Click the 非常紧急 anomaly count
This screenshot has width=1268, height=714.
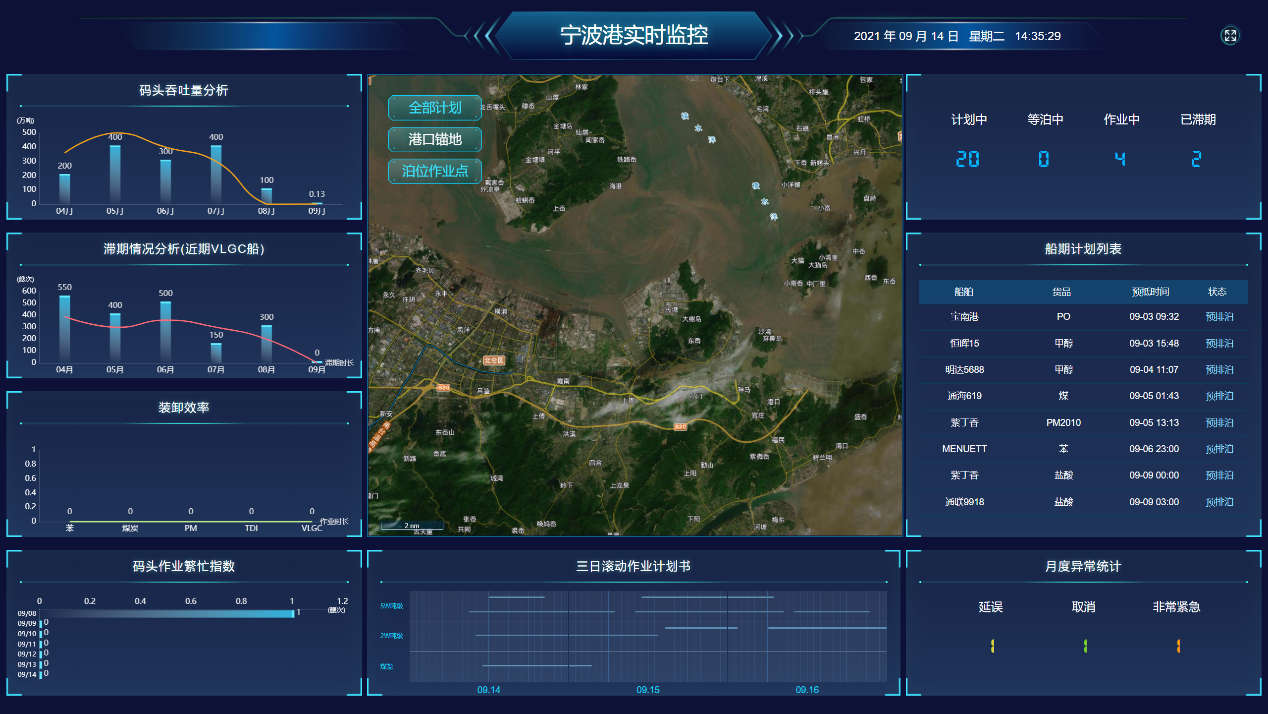[x=1177, y=646]
